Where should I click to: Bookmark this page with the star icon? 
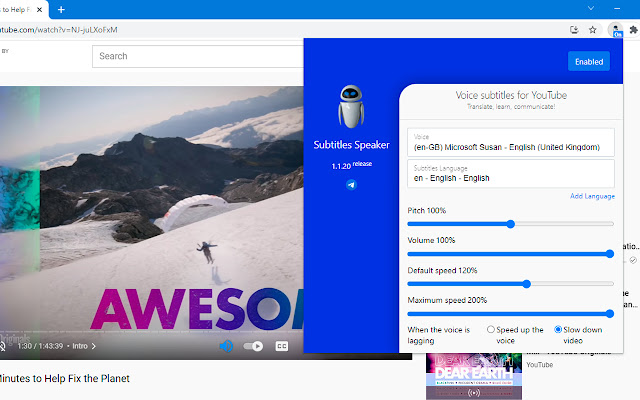(593, 30)
